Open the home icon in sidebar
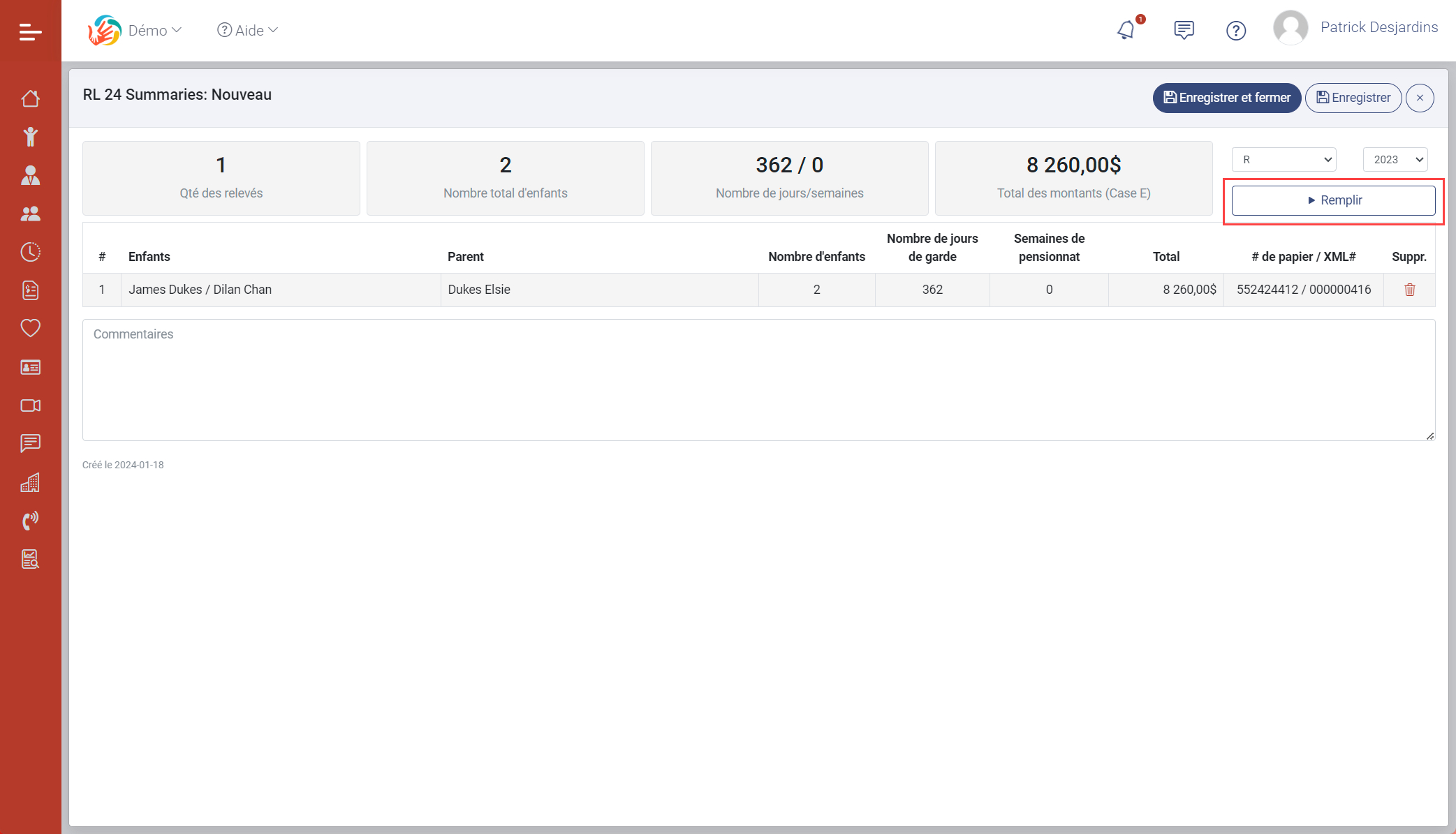 click(30, 98)
